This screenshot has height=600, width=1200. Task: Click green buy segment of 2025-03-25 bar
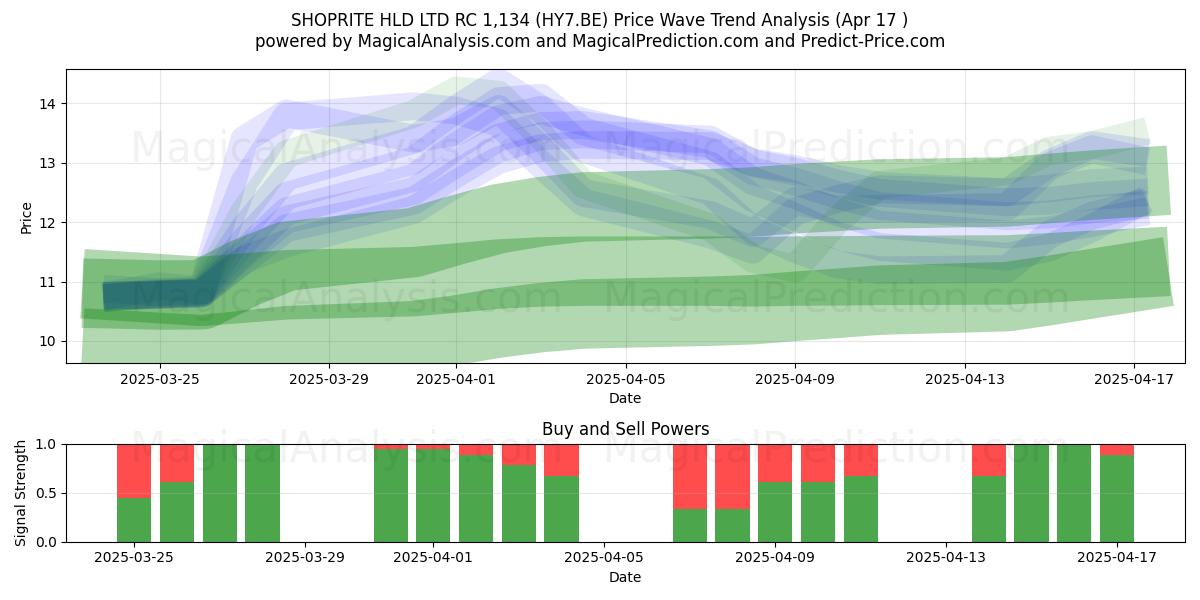pos(134,520)
